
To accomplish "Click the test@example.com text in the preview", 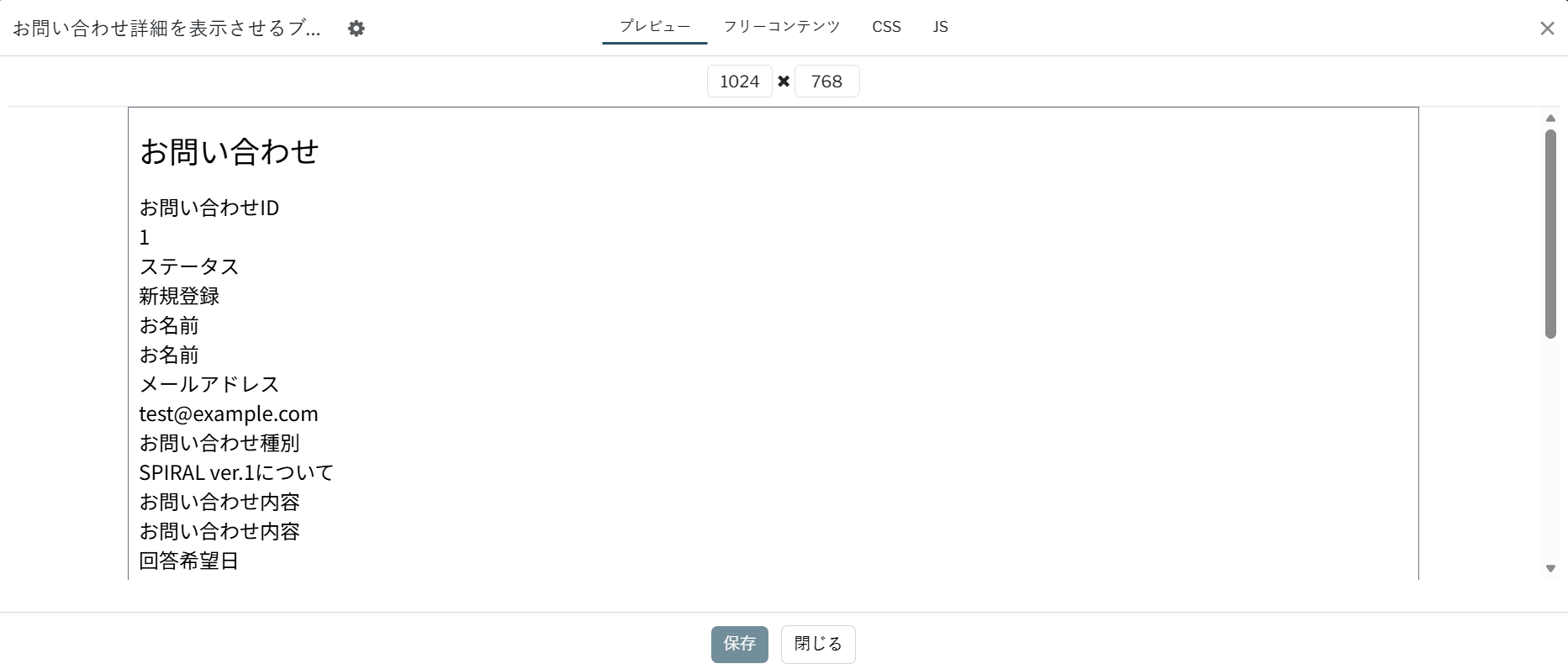I will coord(229,414).
